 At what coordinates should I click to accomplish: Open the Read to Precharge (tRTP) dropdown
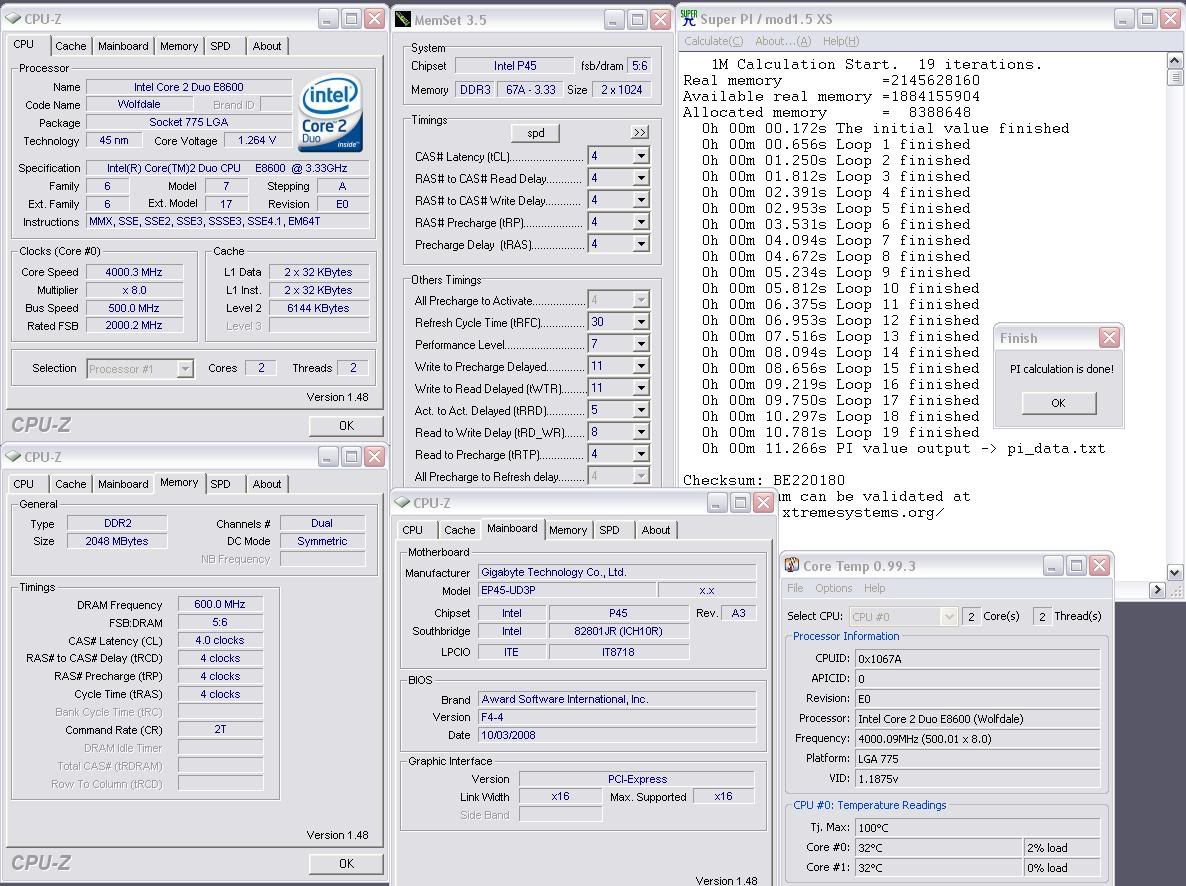coord(641,453)
